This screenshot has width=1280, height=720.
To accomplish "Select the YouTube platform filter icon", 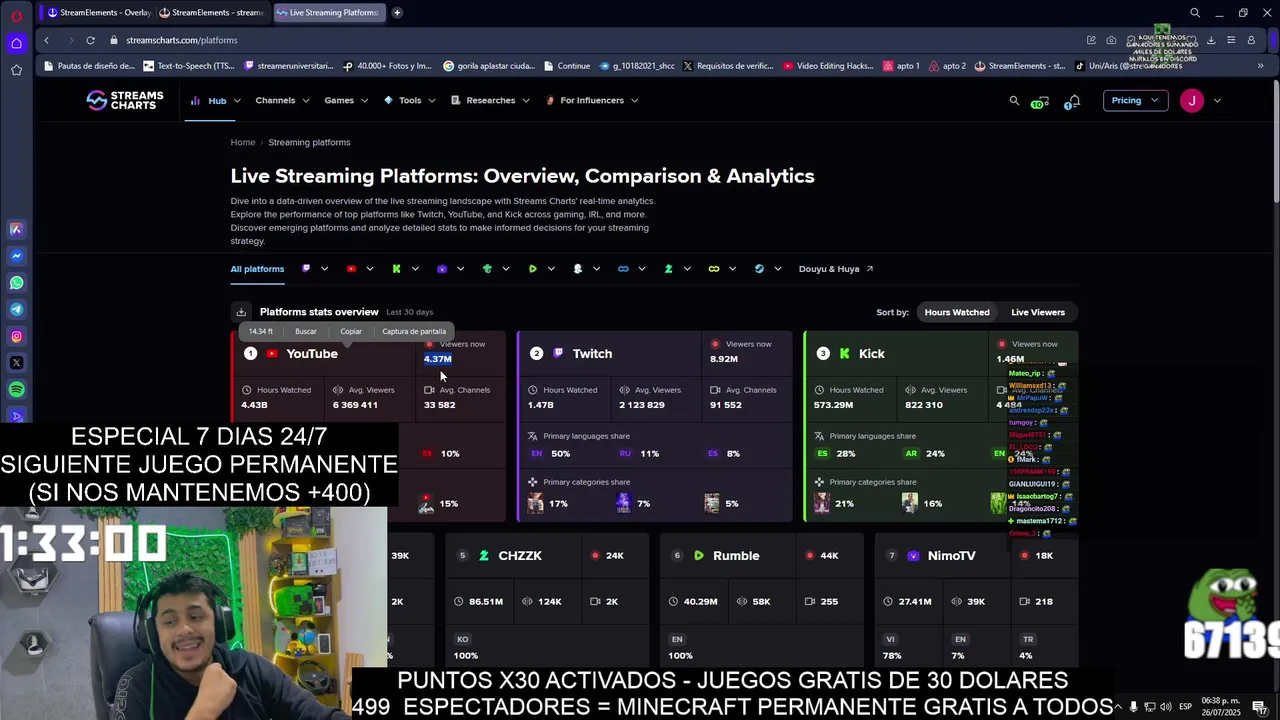I will (x=351, y=269).
